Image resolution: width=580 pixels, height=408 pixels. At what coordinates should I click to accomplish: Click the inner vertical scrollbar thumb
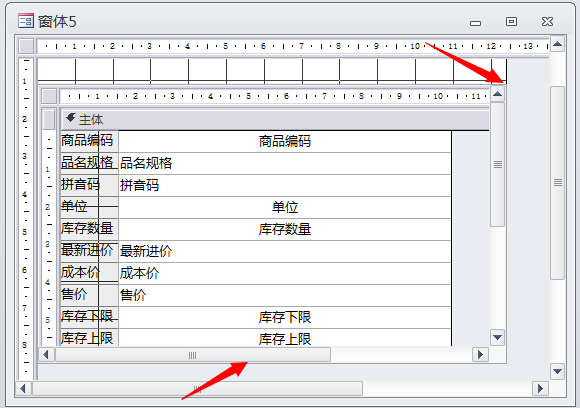[498, 165]
